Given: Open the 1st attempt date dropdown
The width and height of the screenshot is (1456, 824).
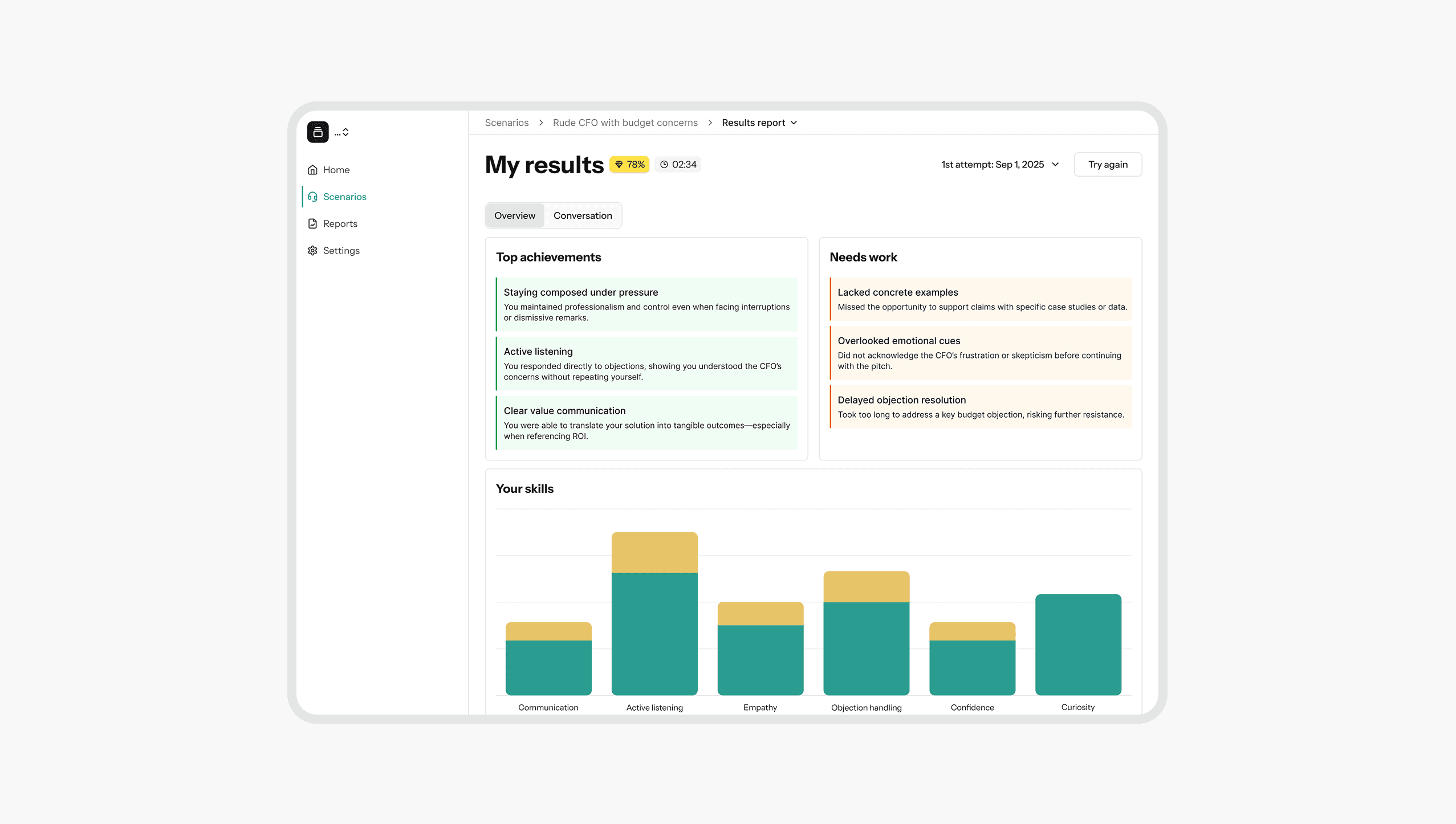Looking at the screenshot, I should (x=1000, y=165).
